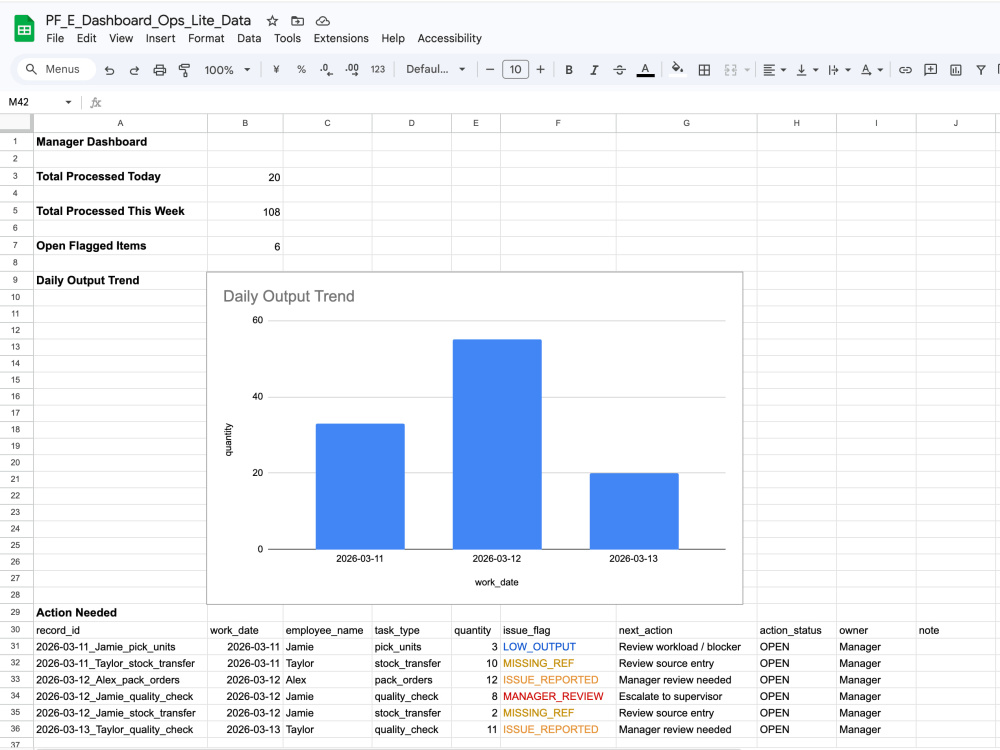Format as percent

[301, 70]
